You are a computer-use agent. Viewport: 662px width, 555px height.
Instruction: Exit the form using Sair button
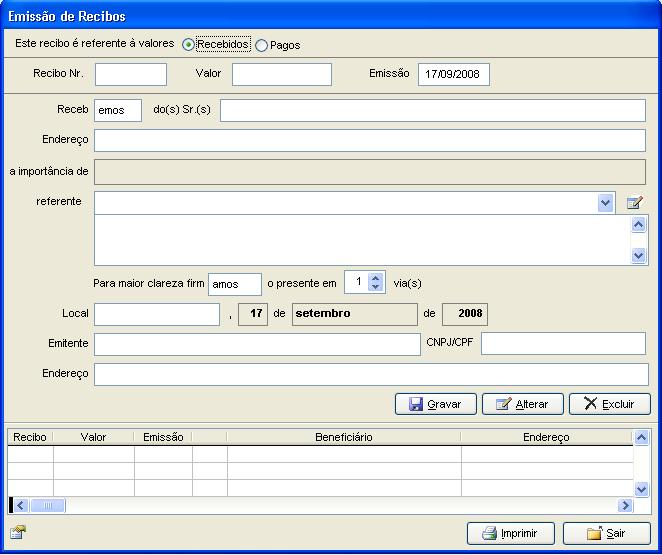pos(607,533)
